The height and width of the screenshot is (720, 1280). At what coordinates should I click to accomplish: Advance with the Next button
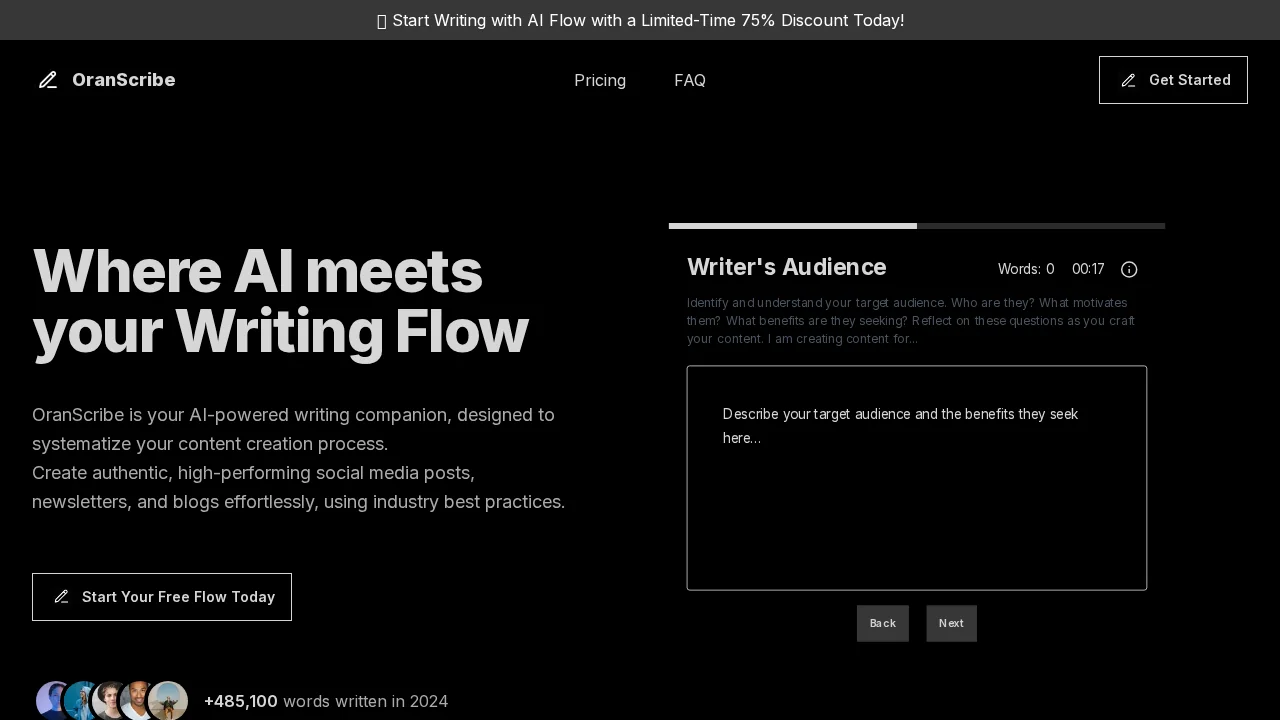tap(951, 623)
